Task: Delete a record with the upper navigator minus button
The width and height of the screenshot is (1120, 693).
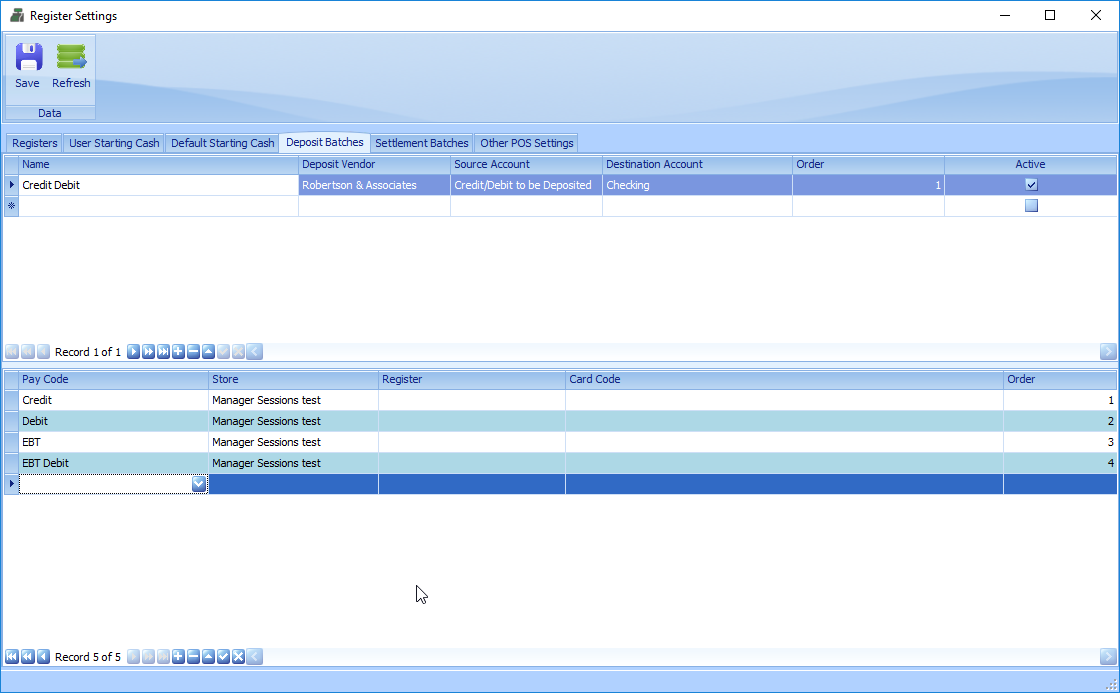Action: [x=193, y=352]
